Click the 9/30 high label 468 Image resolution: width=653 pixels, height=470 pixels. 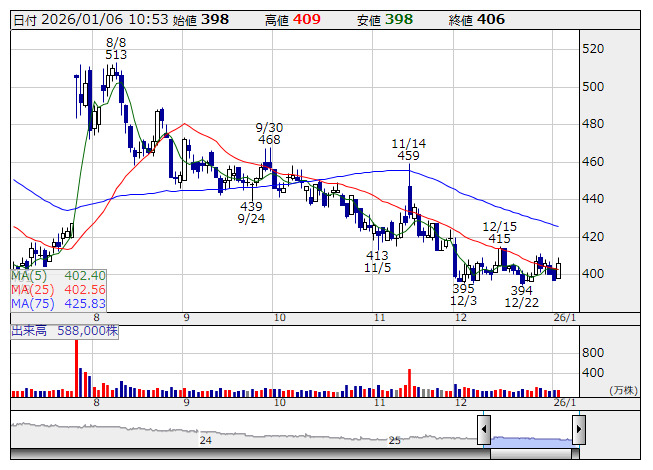click(269, 140)
